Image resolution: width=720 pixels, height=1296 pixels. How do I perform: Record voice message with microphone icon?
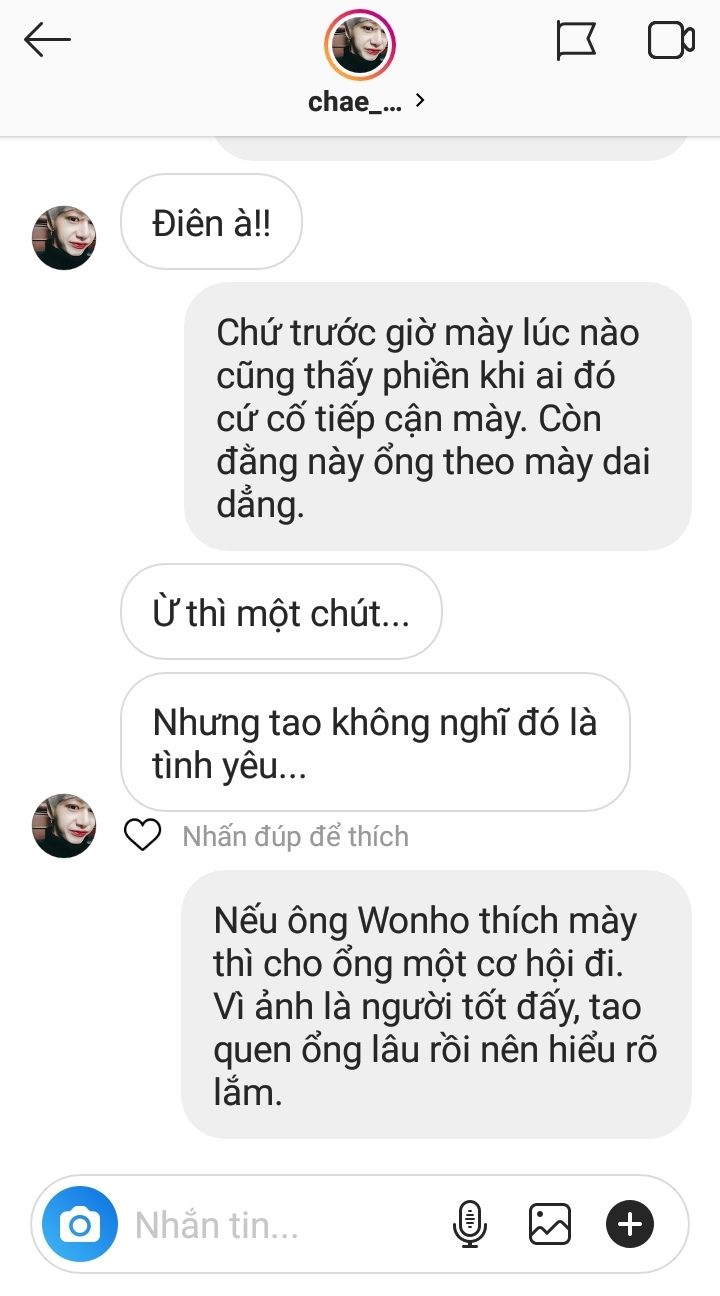tap(469, 1224)
